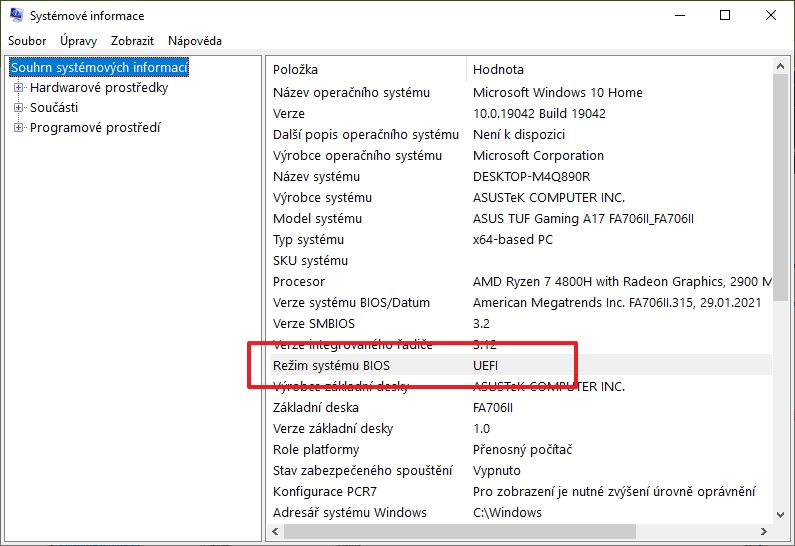This screenshot has height=546, width=795.
Task: Click the System Information app icon in title bar
Action: coord(16,16)
